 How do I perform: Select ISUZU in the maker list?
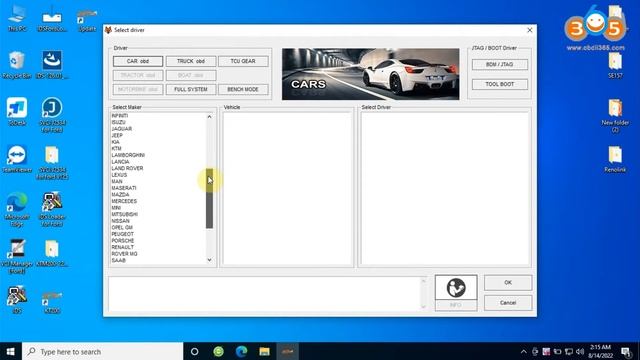point(118,122)
